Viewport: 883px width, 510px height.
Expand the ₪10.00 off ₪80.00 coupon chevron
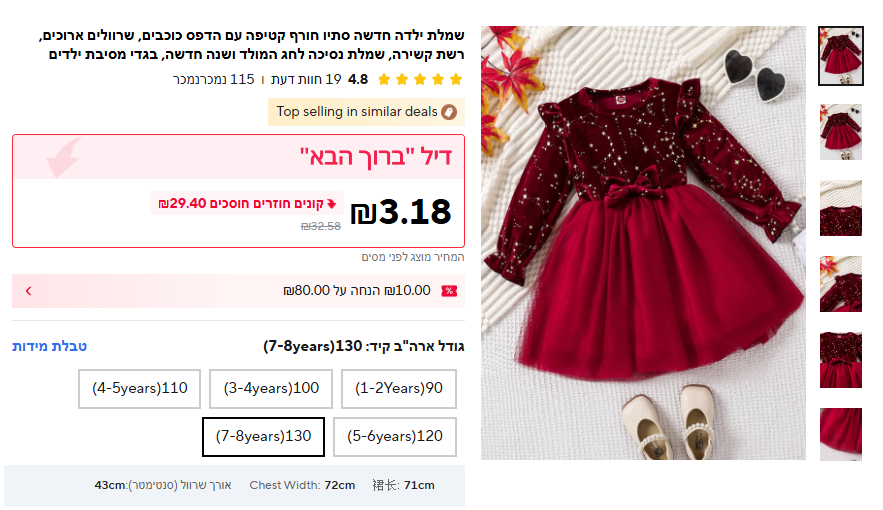(29, 291)
